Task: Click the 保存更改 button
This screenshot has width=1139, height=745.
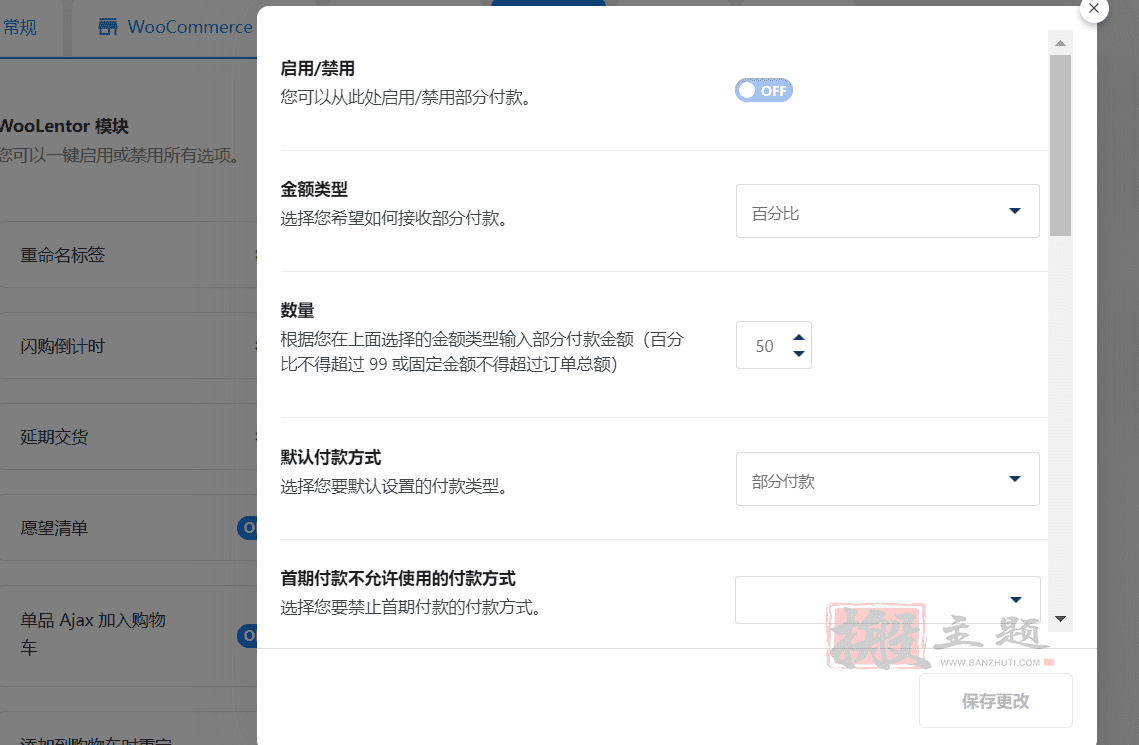Action: point(996,701)
